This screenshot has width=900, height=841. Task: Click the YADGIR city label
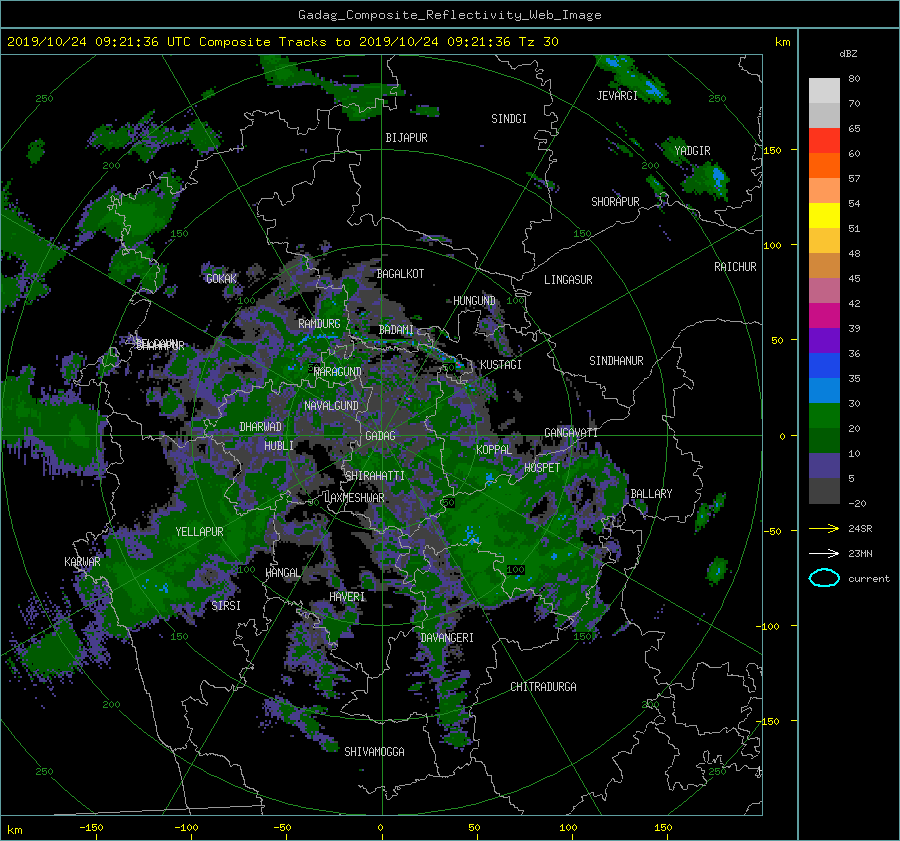point(692,151)
